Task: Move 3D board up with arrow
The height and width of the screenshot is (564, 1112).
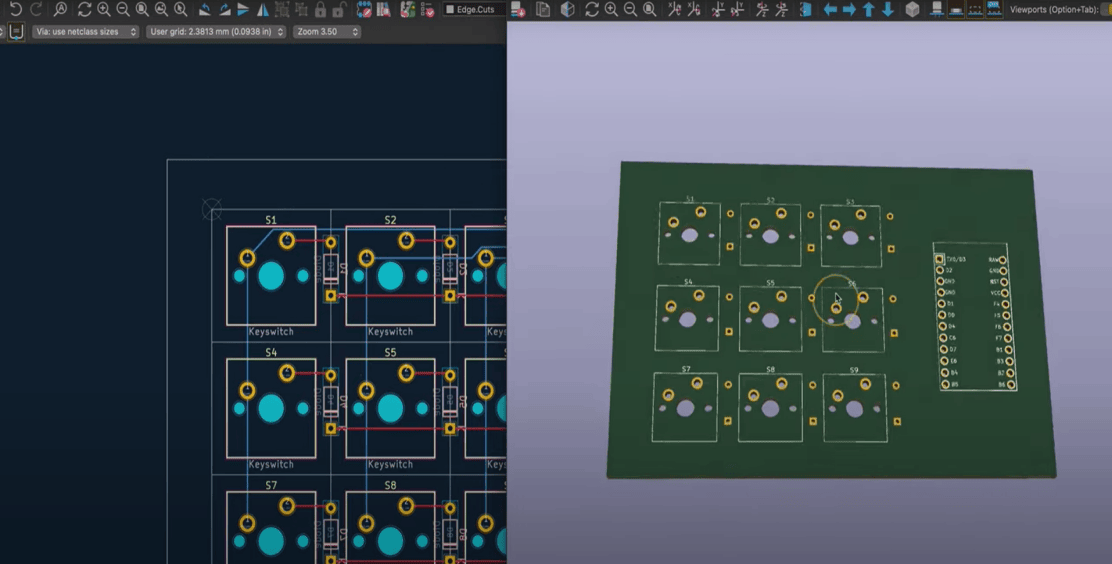Action: coord(868,10)
